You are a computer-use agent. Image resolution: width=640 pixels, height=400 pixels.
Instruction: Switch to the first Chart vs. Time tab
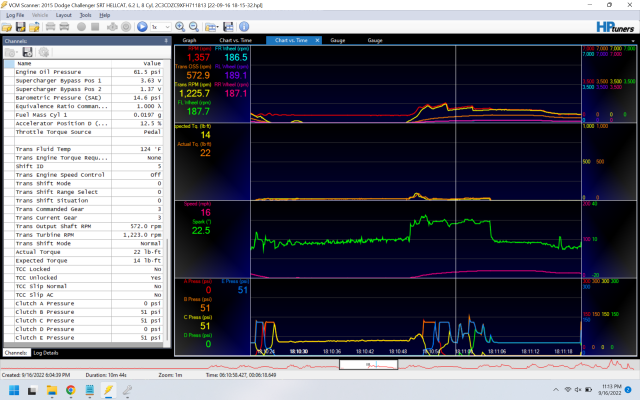tap(236, 40)
